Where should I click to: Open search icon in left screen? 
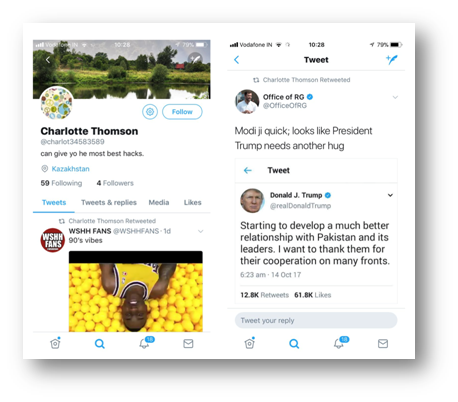pyautogui.click(x=100, y=343)
